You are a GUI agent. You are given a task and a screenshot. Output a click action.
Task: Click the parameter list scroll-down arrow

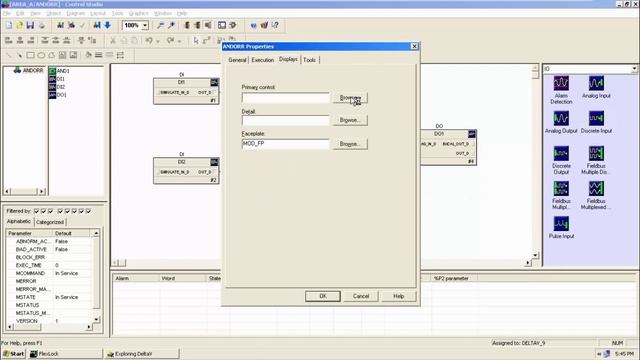(x=96, y=320)
